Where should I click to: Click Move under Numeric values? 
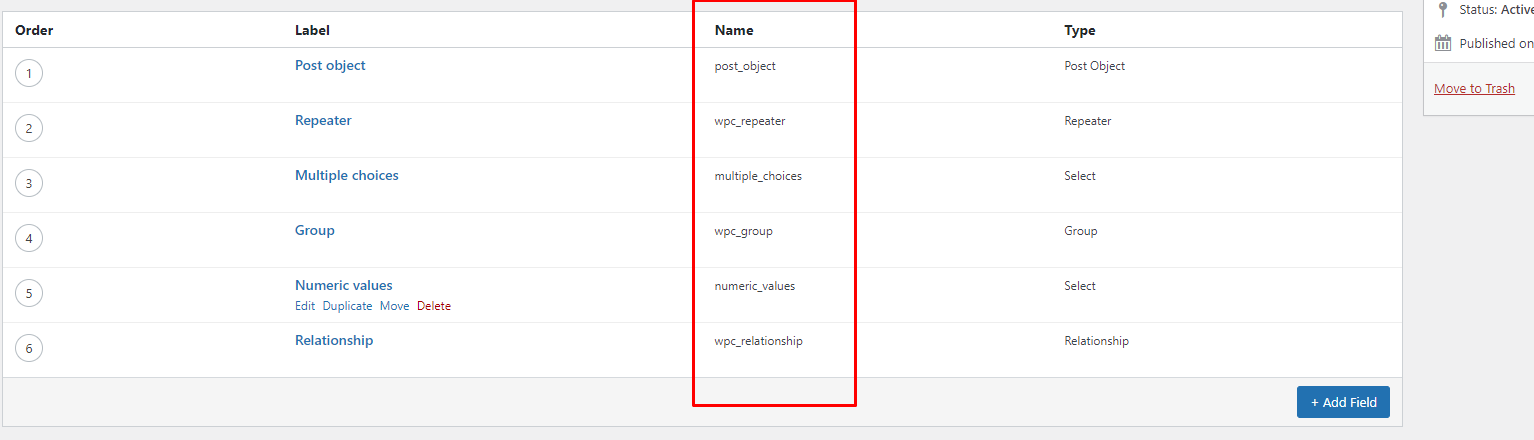pos(394,306)
